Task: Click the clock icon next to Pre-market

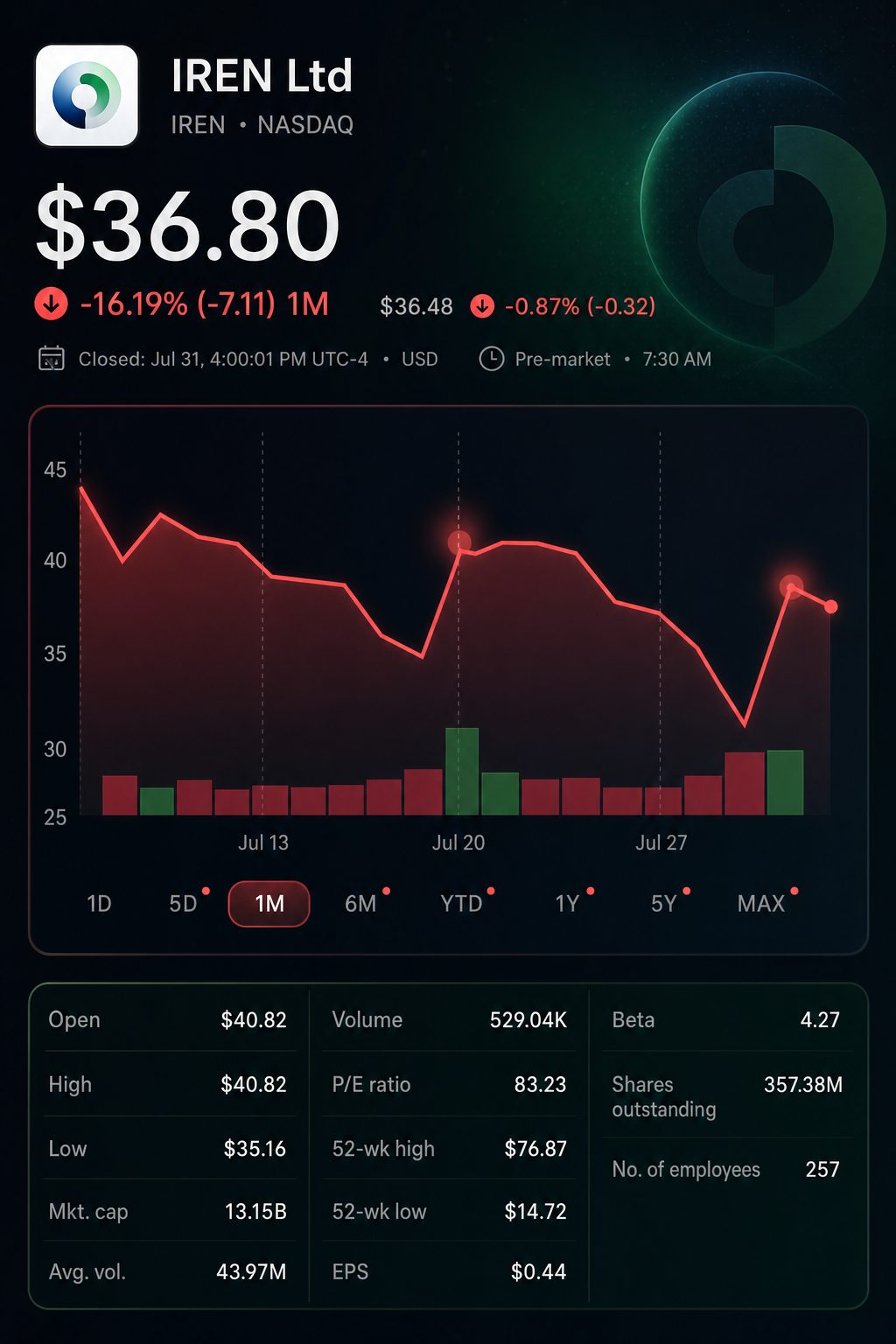Action: pos(492,359)
